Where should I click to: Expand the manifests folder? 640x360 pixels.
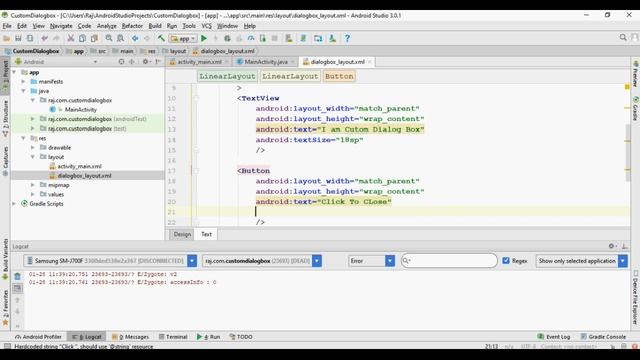(24, 82)
